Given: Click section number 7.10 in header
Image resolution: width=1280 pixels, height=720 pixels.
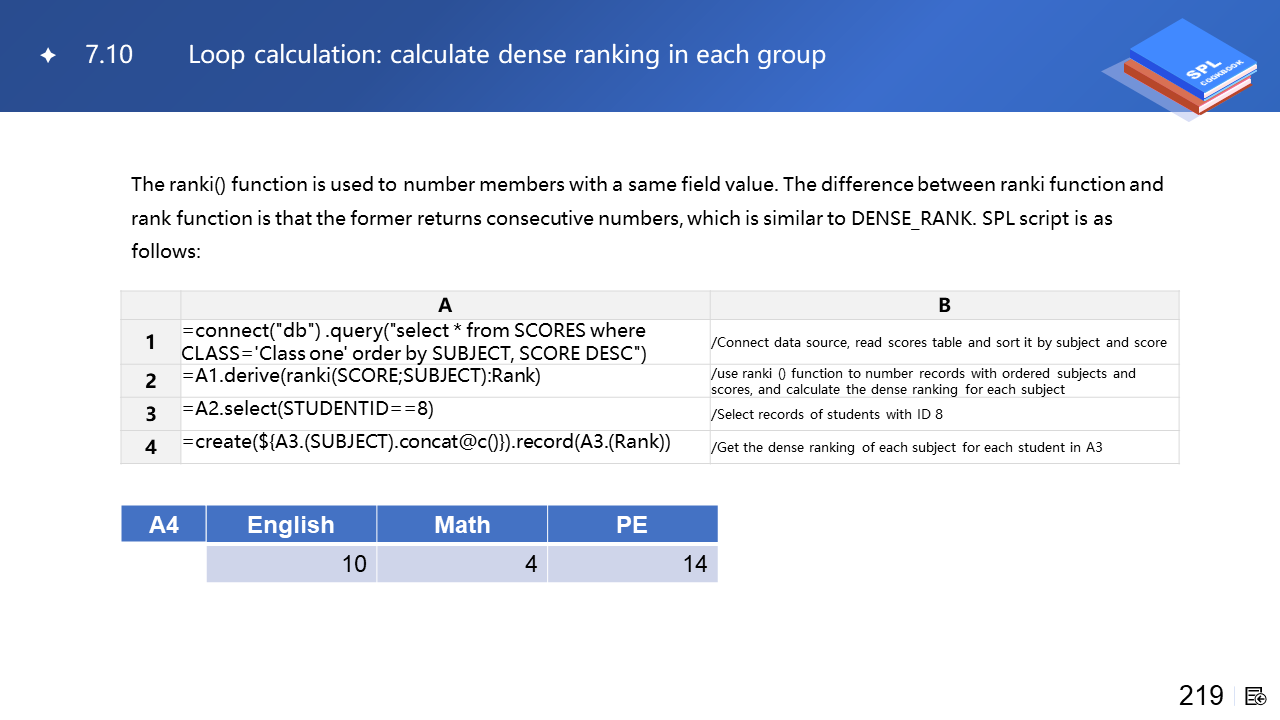Looking at the screenshot, I should (x=109, y=55).
